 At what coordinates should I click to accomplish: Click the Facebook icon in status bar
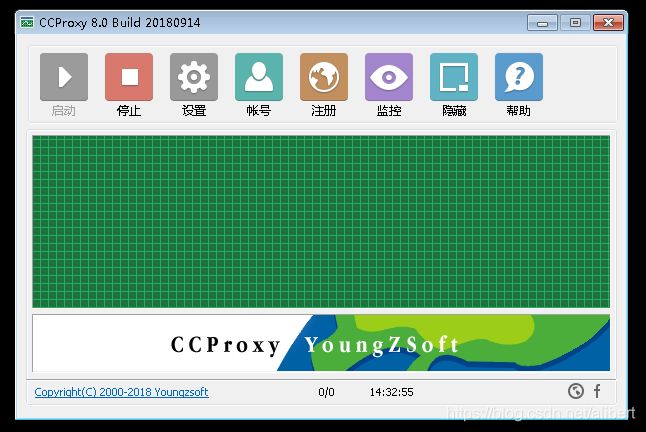[x=597, y=391]
